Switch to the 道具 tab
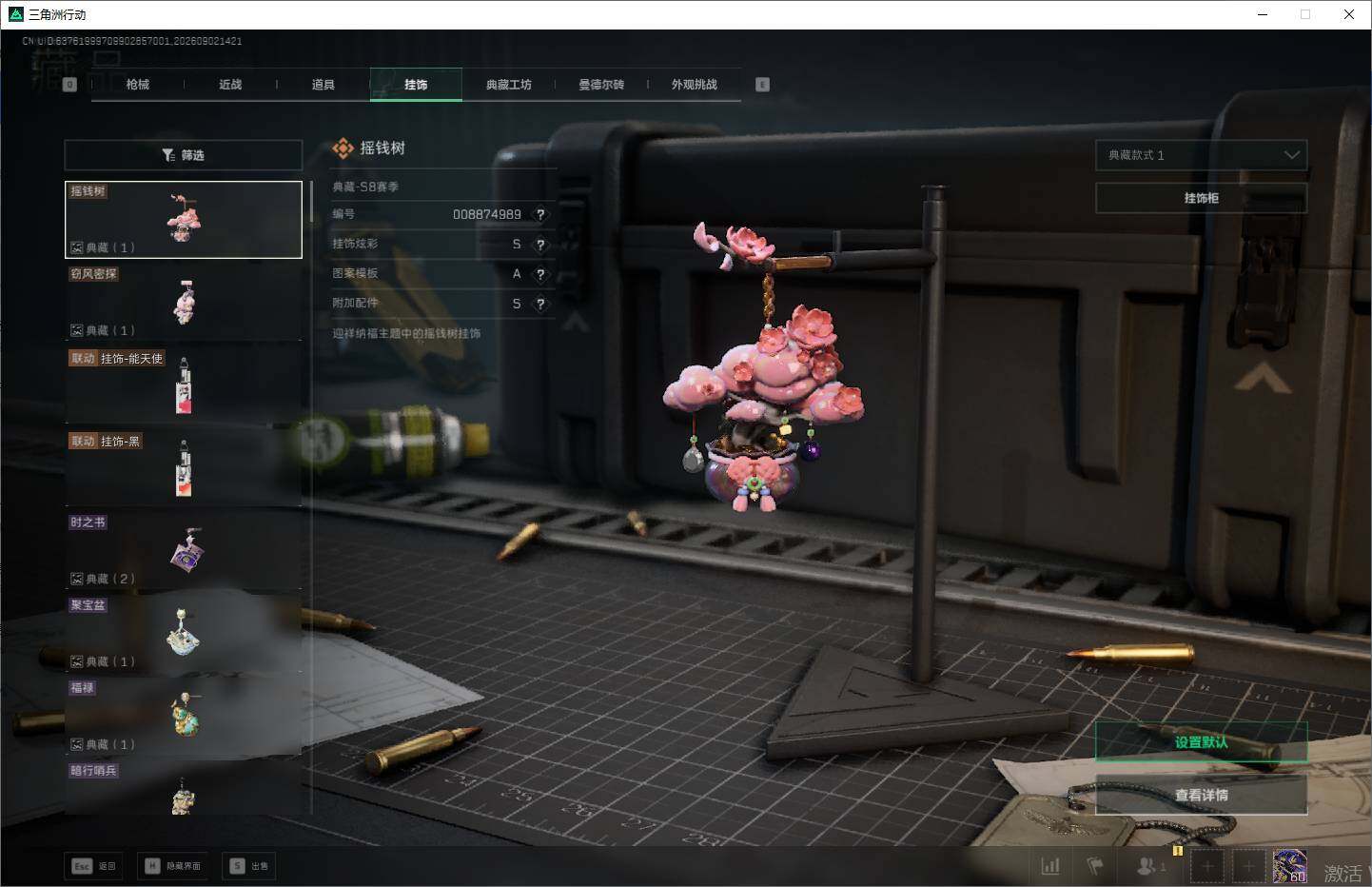 (x=323, y=85)
